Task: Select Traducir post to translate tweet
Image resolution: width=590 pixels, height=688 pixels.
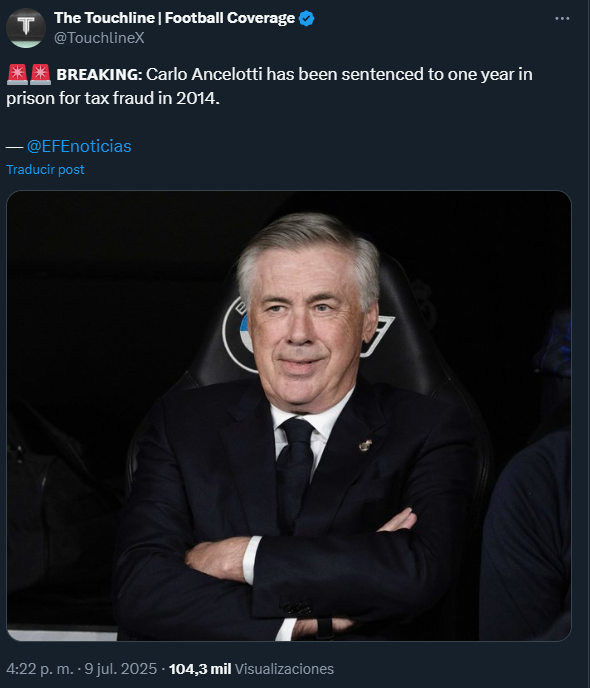Action: 45,169
